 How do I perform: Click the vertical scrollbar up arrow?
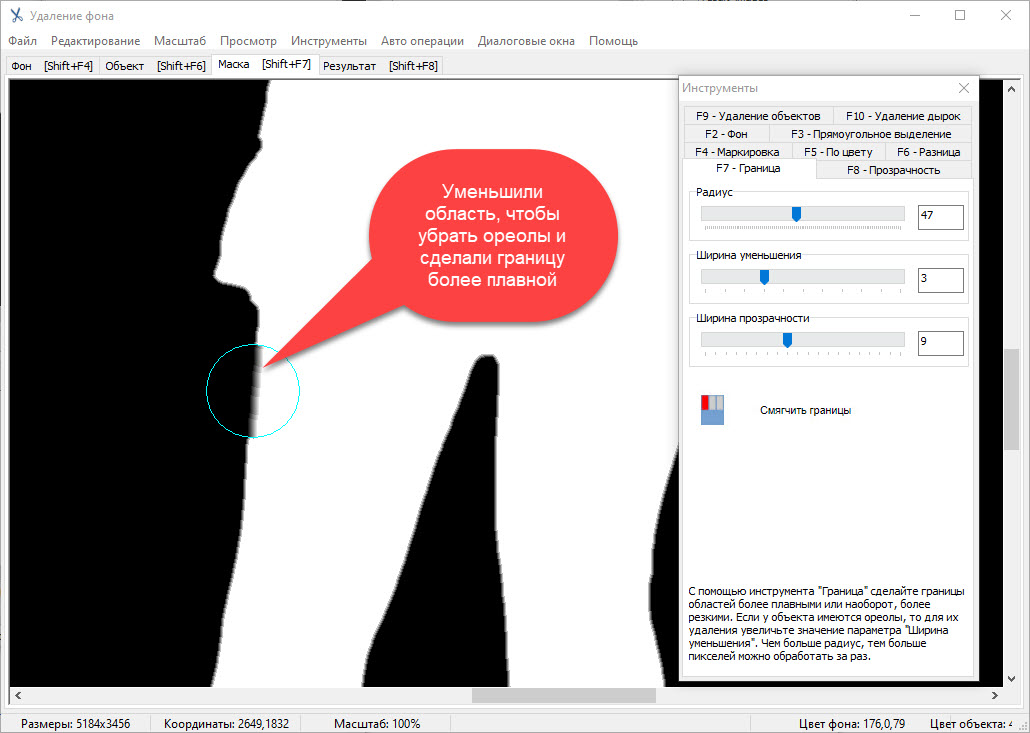[1012, 88]
